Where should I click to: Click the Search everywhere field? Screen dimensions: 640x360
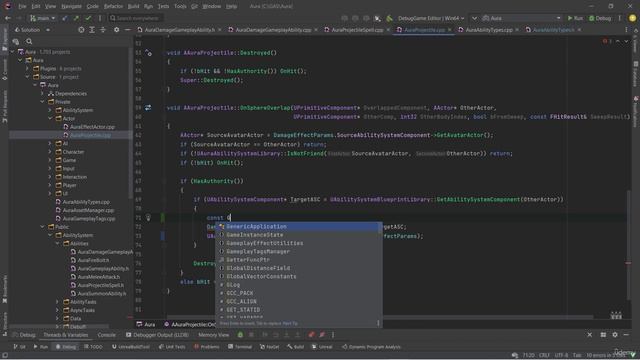tap(136, 18)
